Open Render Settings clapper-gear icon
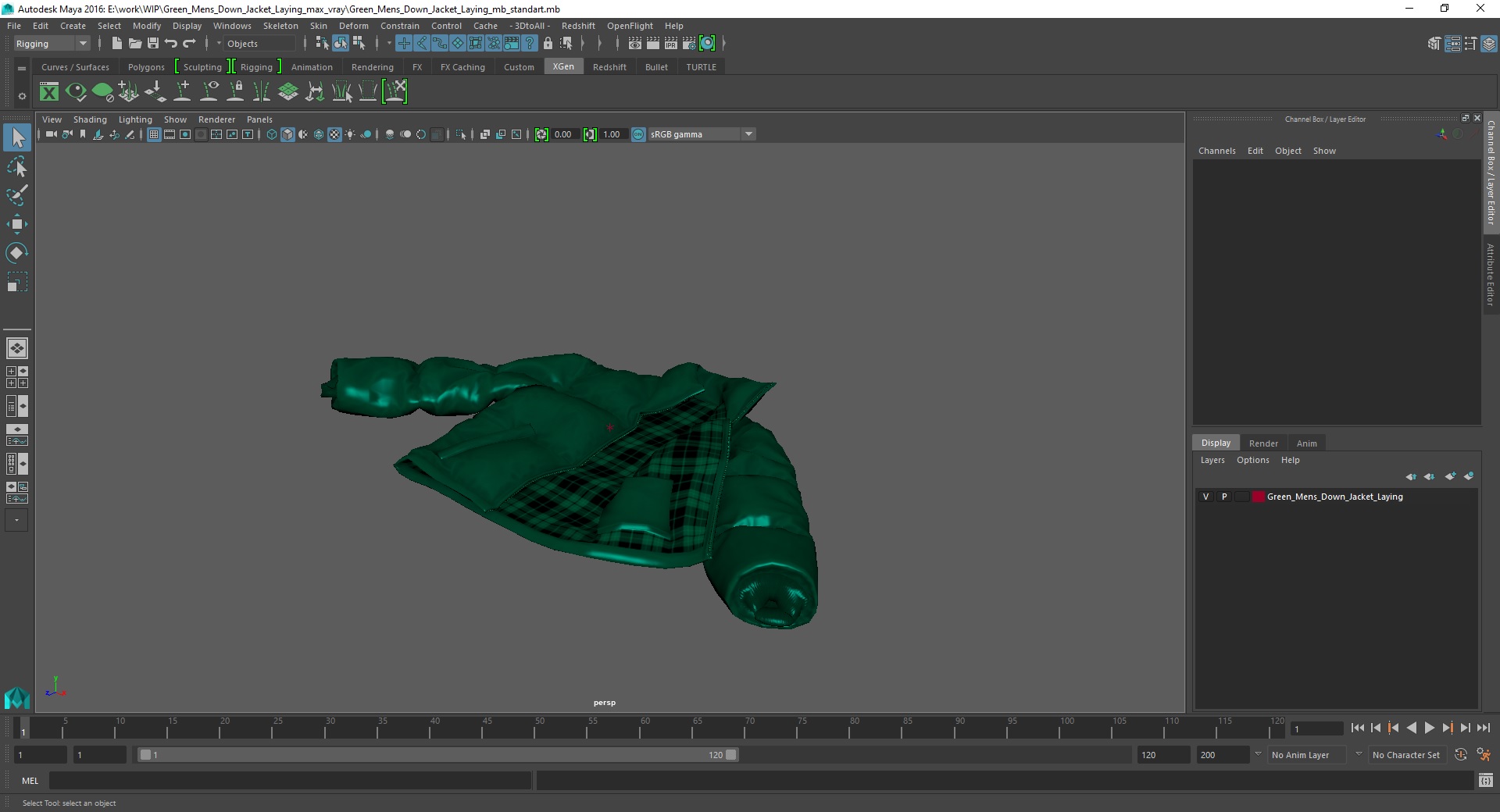 [x=689, y=44]
